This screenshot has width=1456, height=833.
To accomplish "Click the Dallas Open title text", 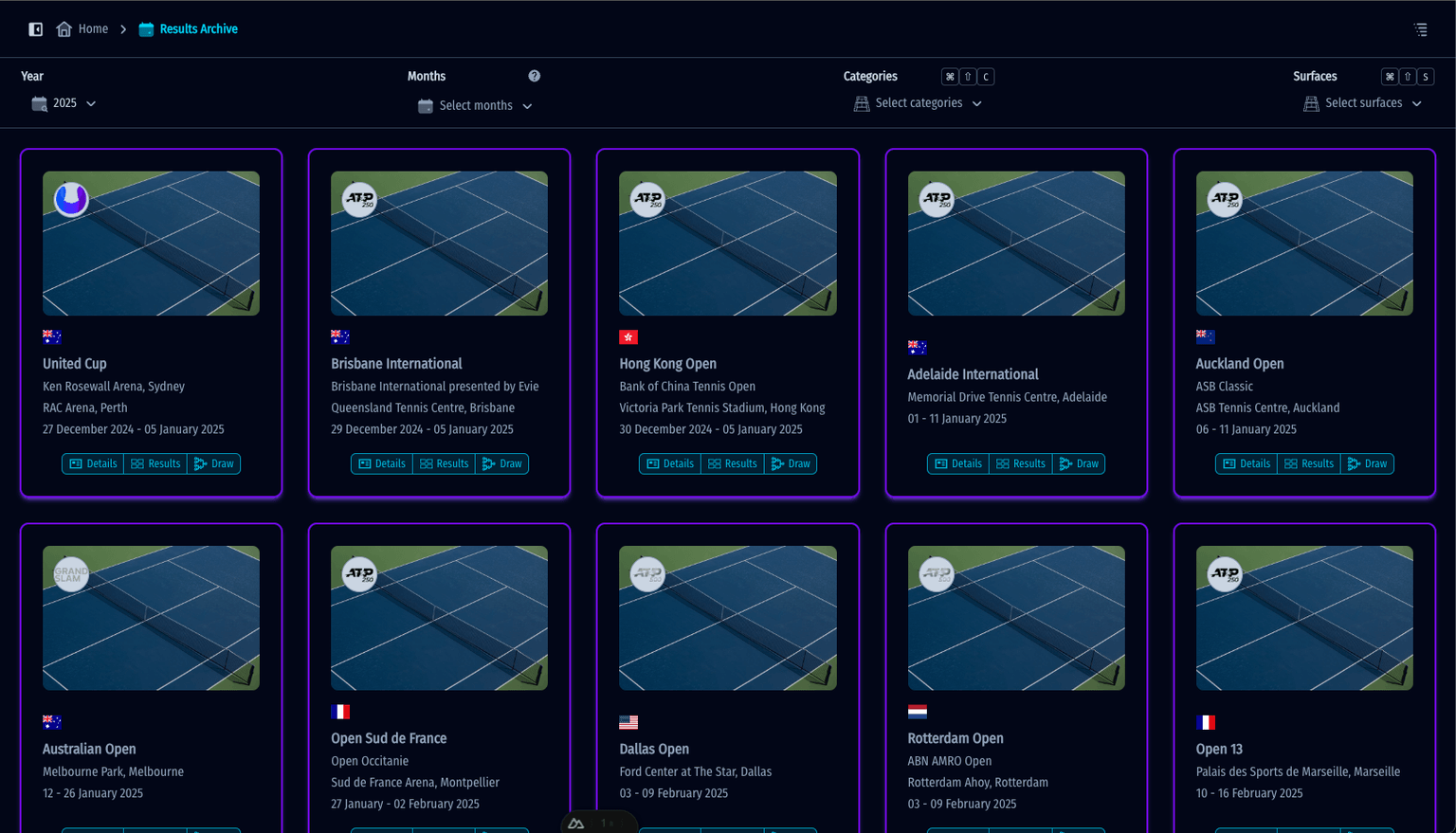I will (654, 749).
